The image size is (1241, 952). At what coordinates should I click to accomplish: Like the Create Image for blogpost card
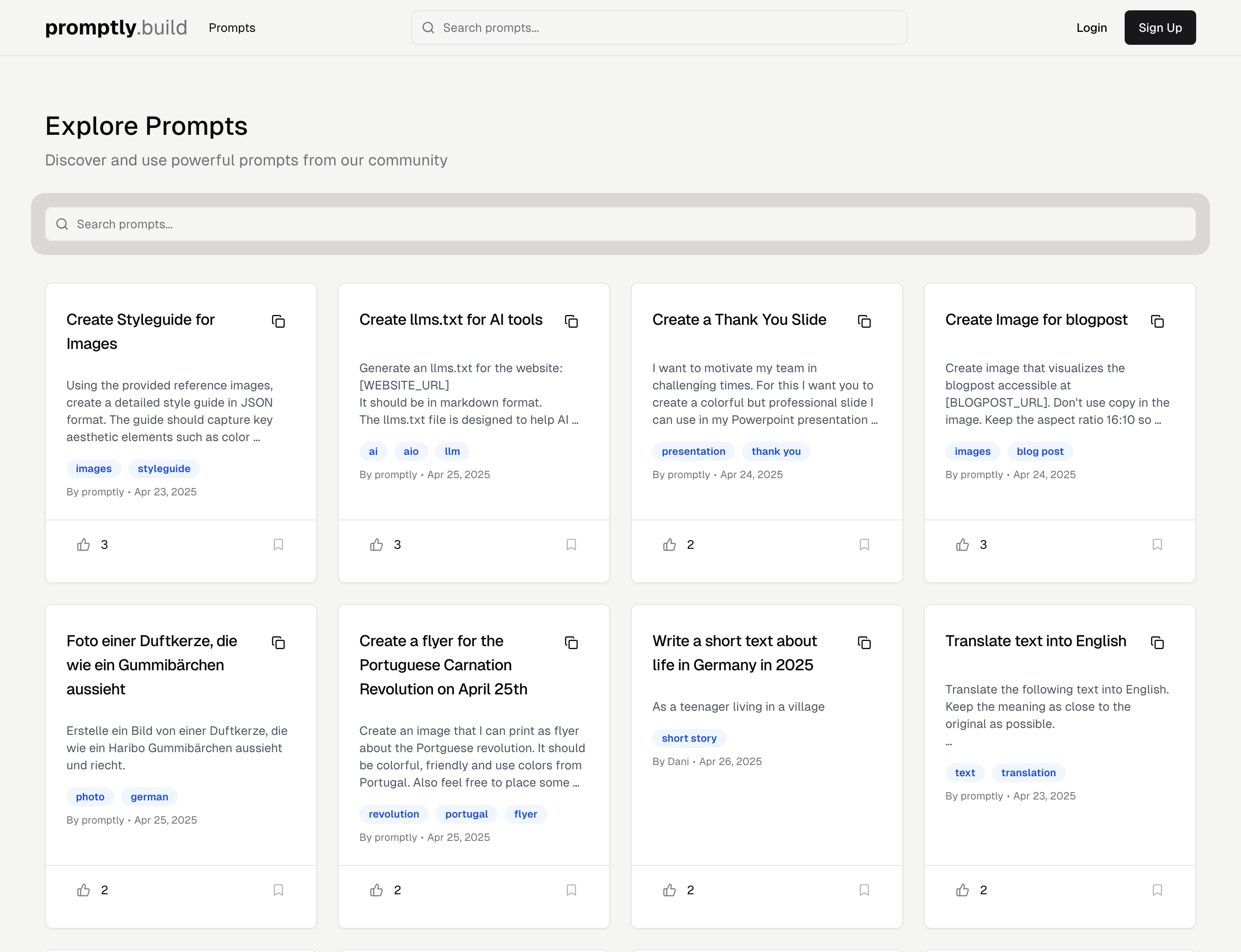coord(963,544)
